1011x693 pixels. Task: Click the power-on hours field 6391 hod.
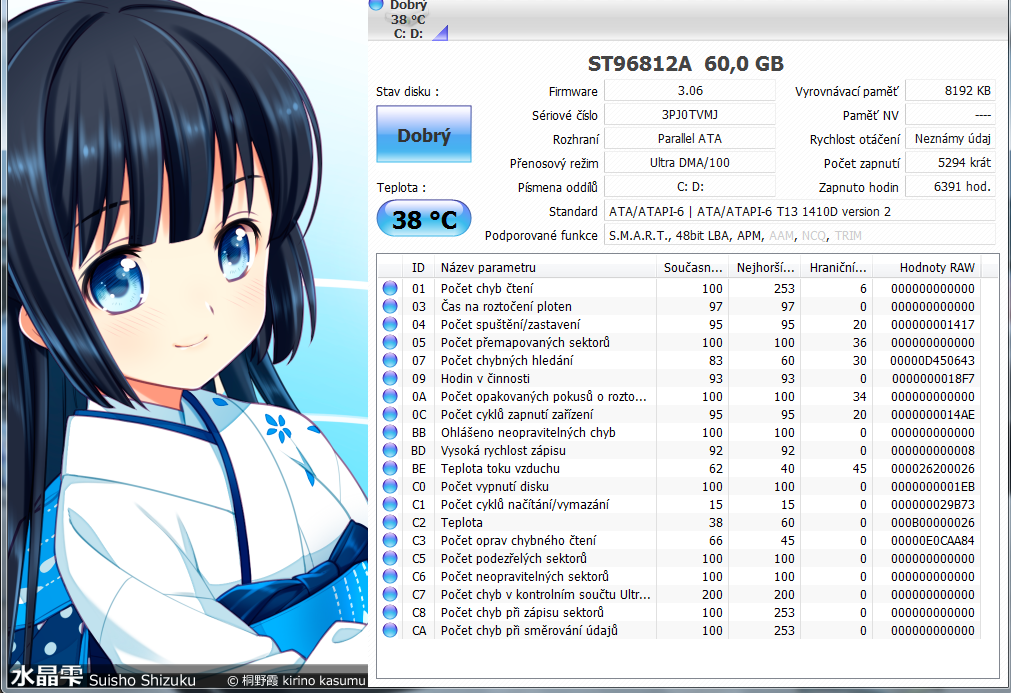click(951, 187)
